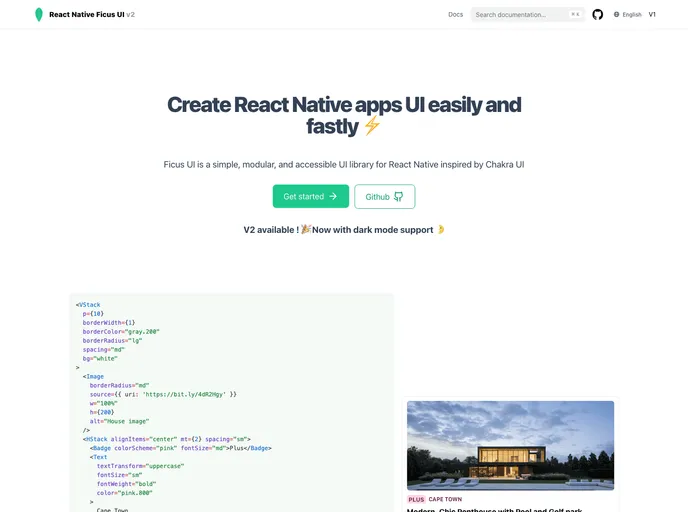This screenshot has width=688, height=512.
Task: Click the fontWeight="bold" code line
Action: pyautogui.click(x=126, y=484)
